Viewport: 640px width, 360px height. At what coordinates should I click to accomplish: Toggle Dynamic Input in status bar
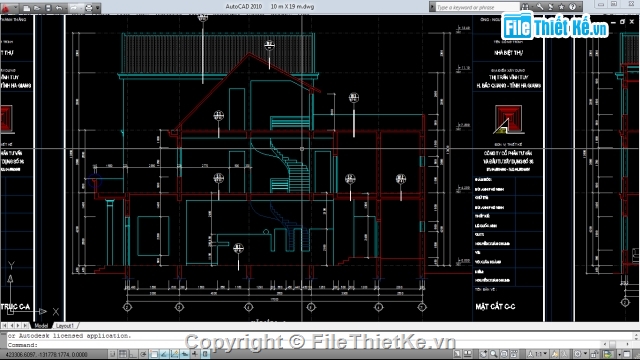coord(184,354)
